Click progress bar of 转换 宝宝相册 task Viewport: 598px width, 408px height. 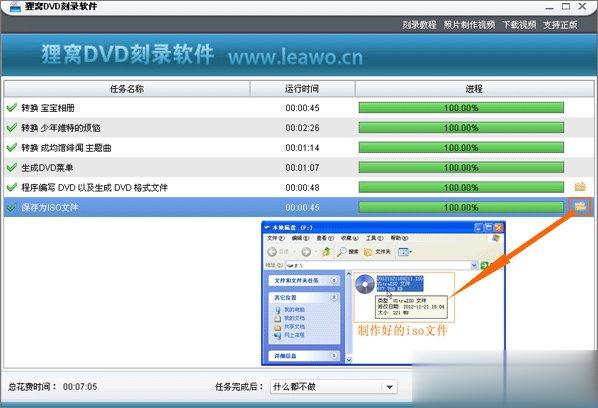(461, 108)
